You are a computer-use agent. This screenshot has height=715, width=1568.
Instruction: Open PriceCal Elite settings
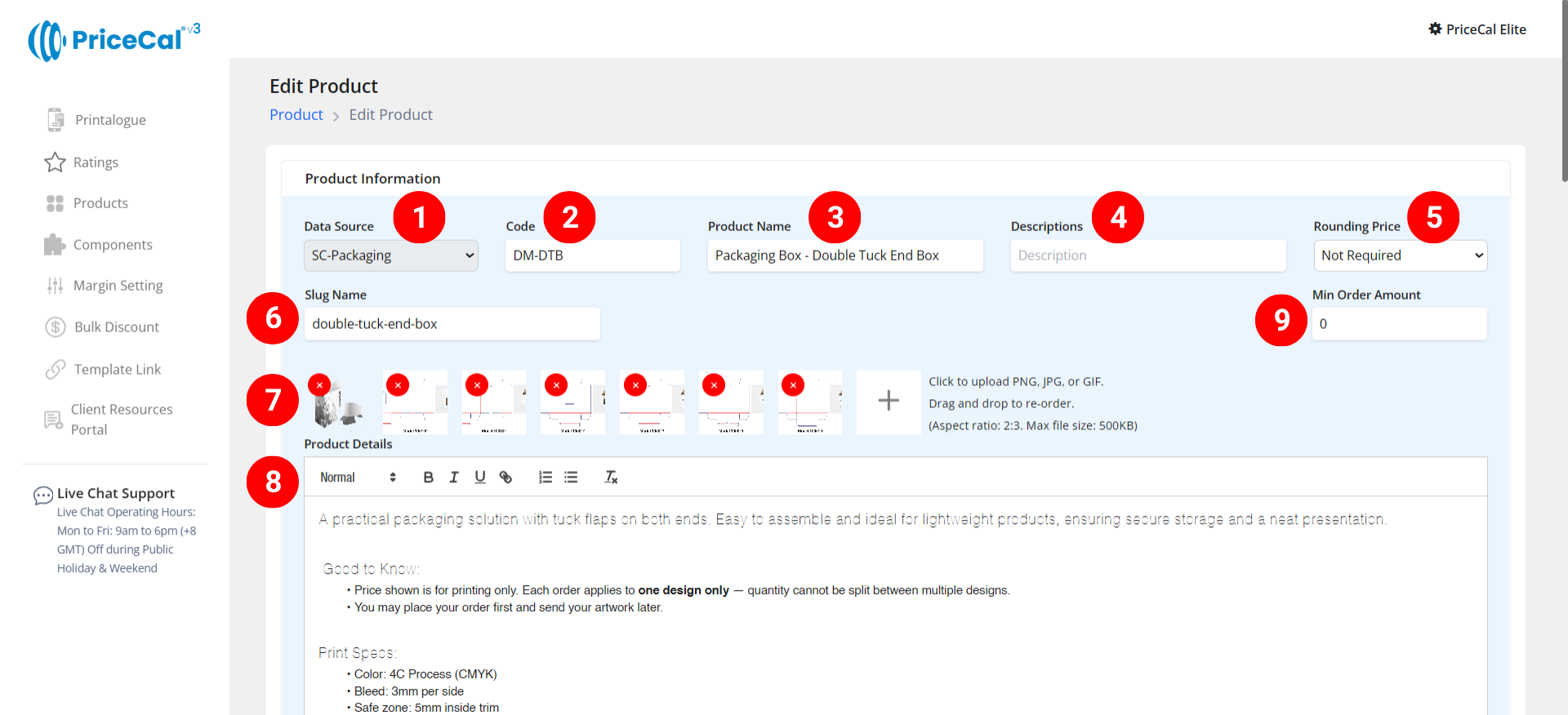(x=1477, y=29)
